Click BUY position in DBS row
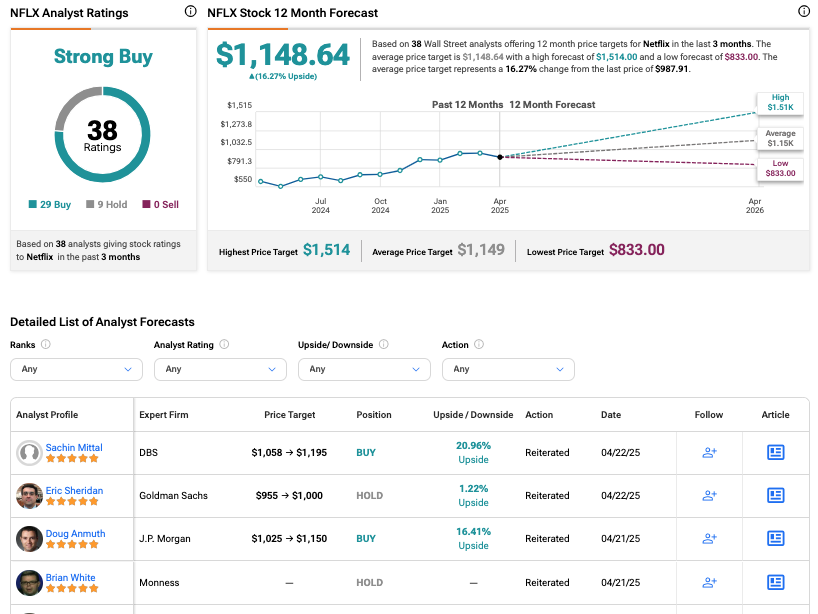 click(366, 453)
